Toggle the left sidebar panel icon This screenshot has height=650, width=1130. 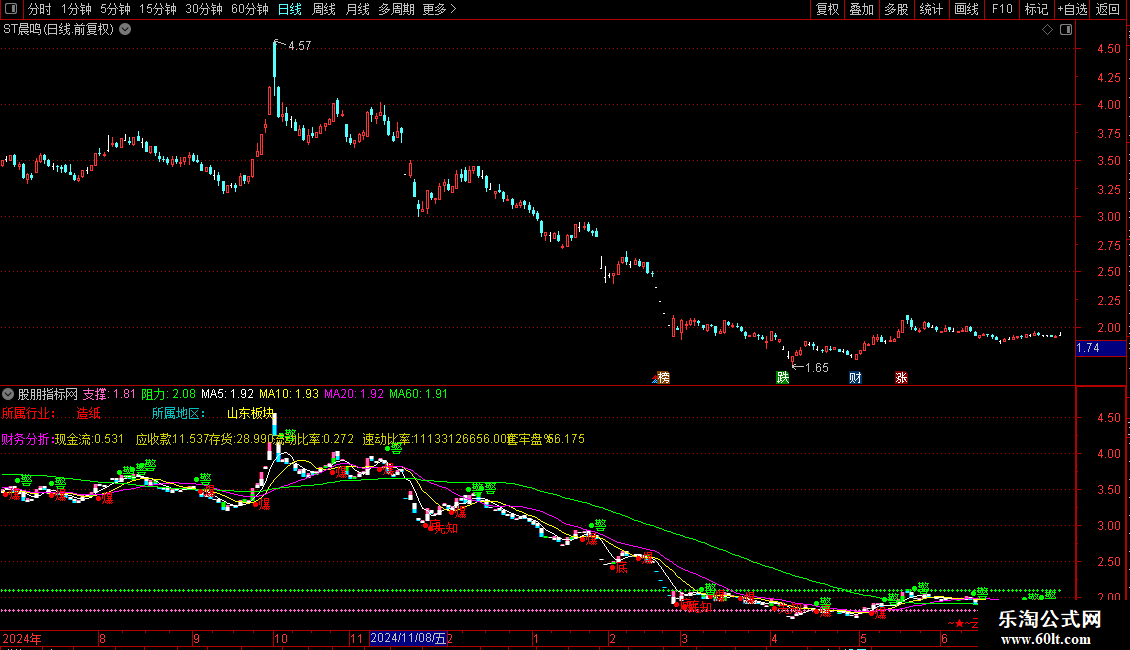pyautogui.click(x=12, y=9)
